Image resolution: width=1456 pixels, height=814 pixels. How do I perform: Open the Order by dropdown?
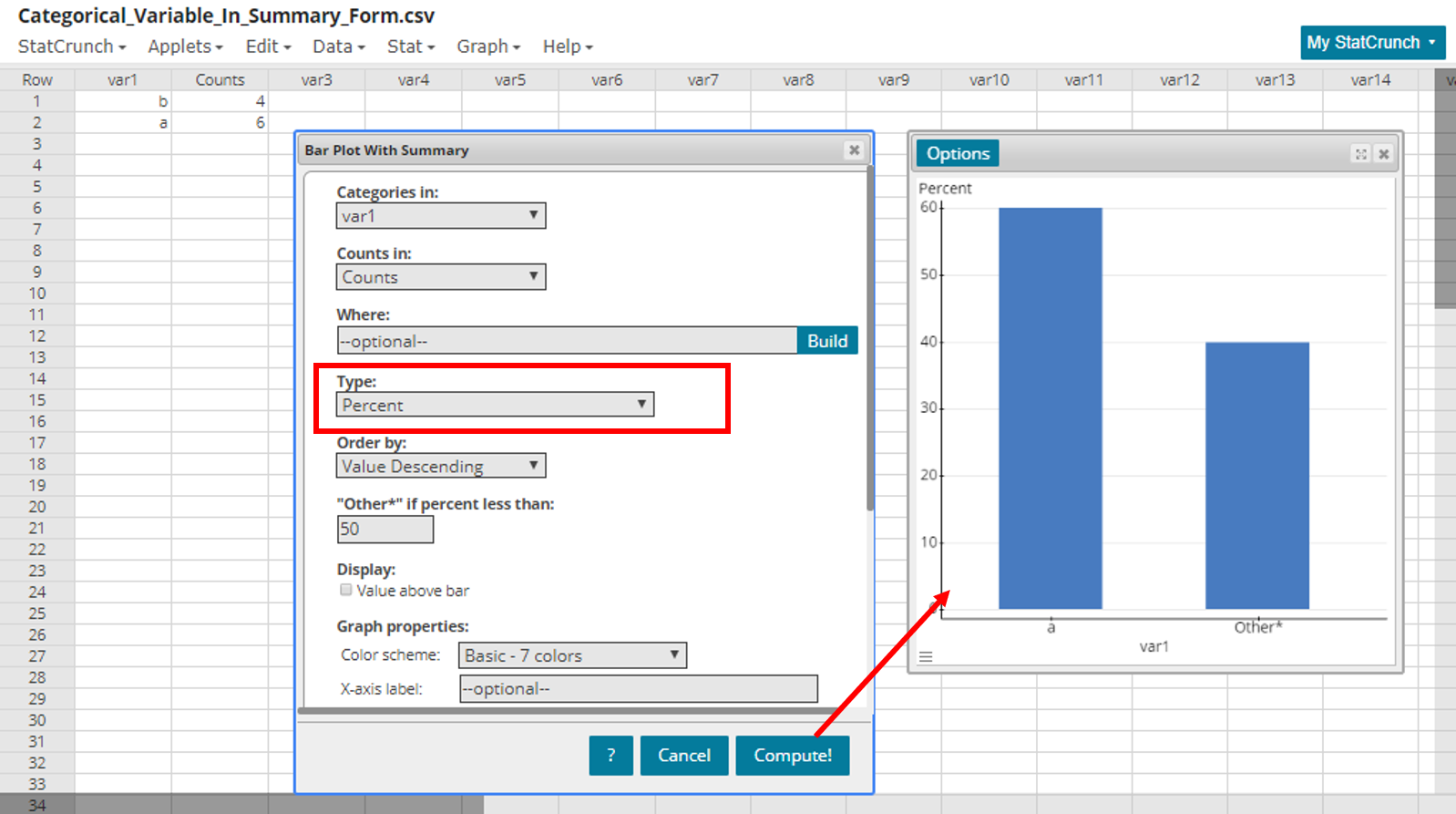coord(441,466)
